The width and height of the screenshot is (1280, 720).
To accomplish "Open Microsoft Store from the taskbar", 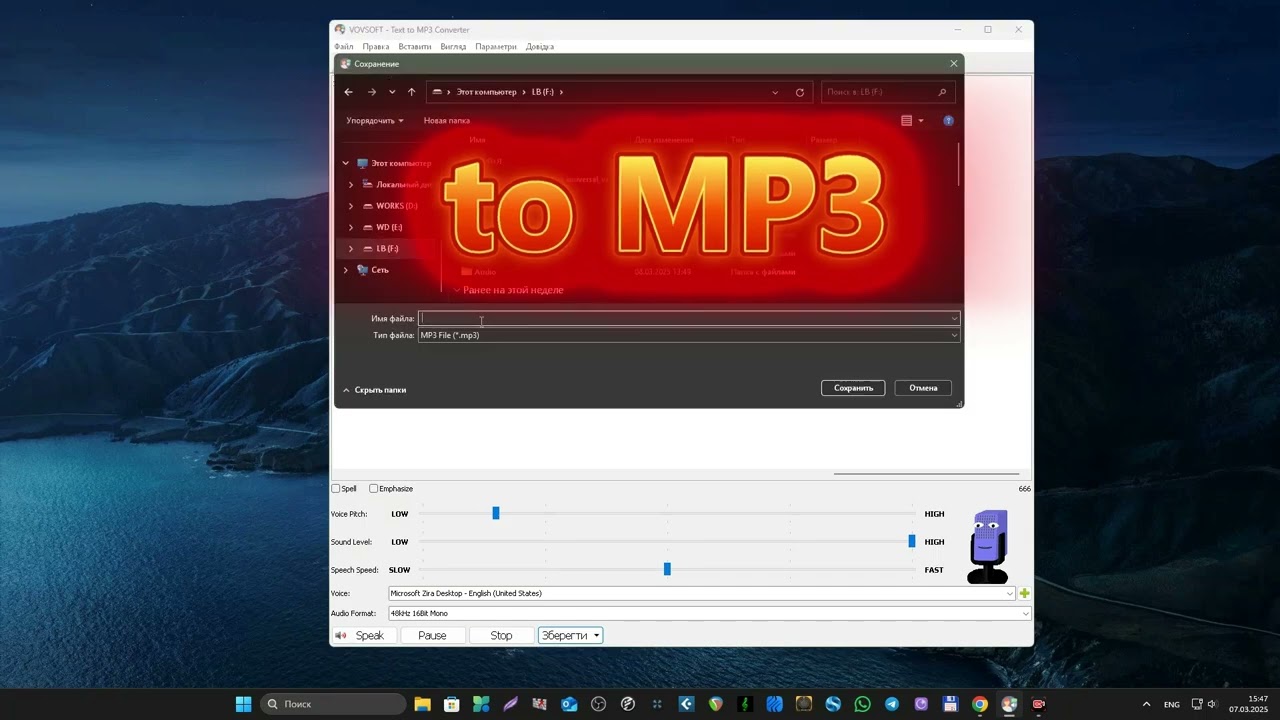I will [452, 704].
